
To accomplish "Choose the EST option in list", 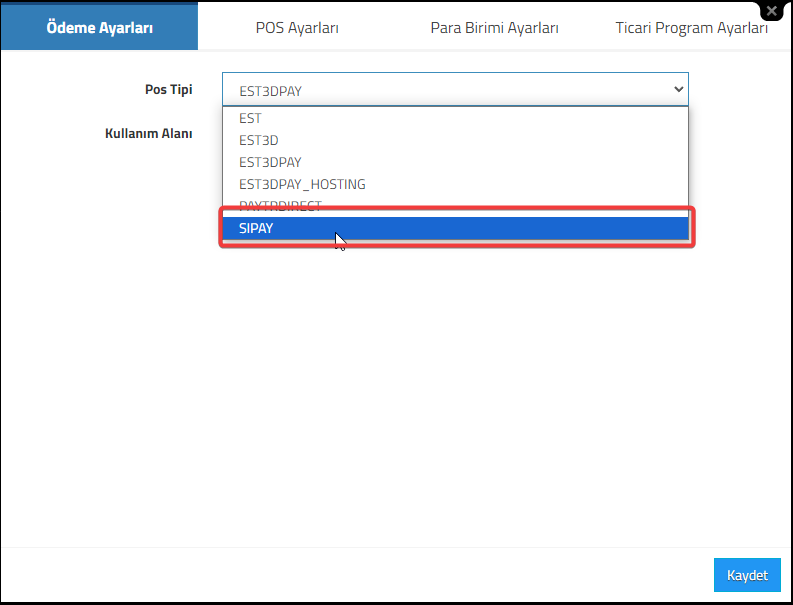I will [x=455, y=118].
